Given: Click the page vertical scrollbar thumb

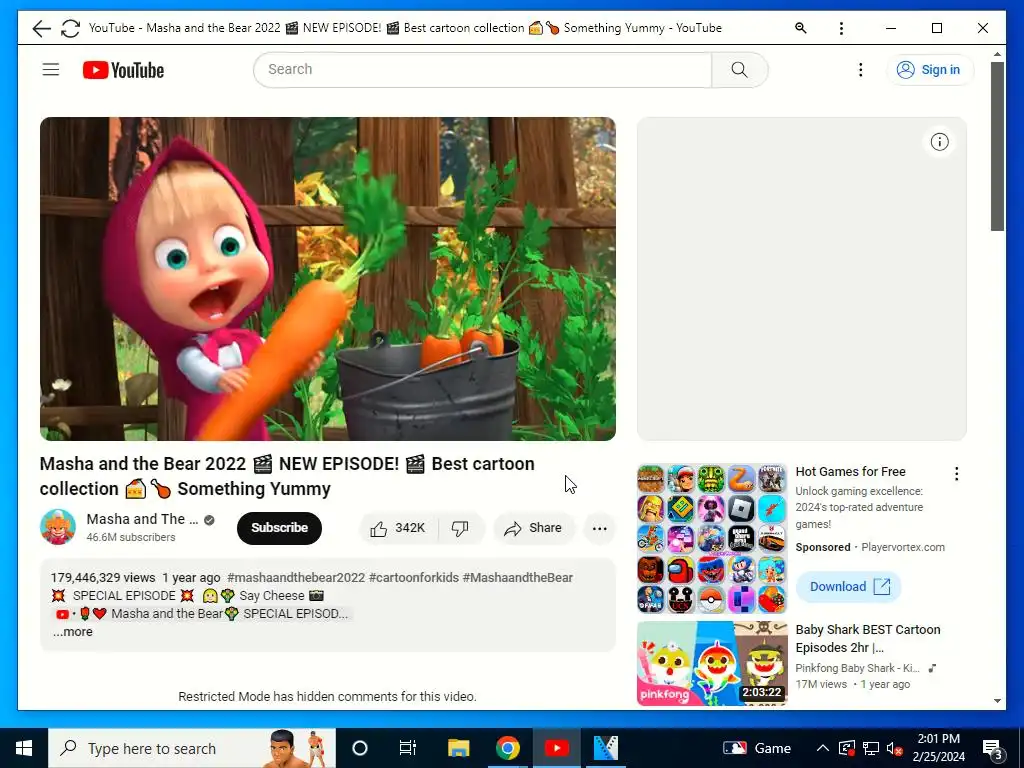Looking at the screenshot, I should point(997,146).
